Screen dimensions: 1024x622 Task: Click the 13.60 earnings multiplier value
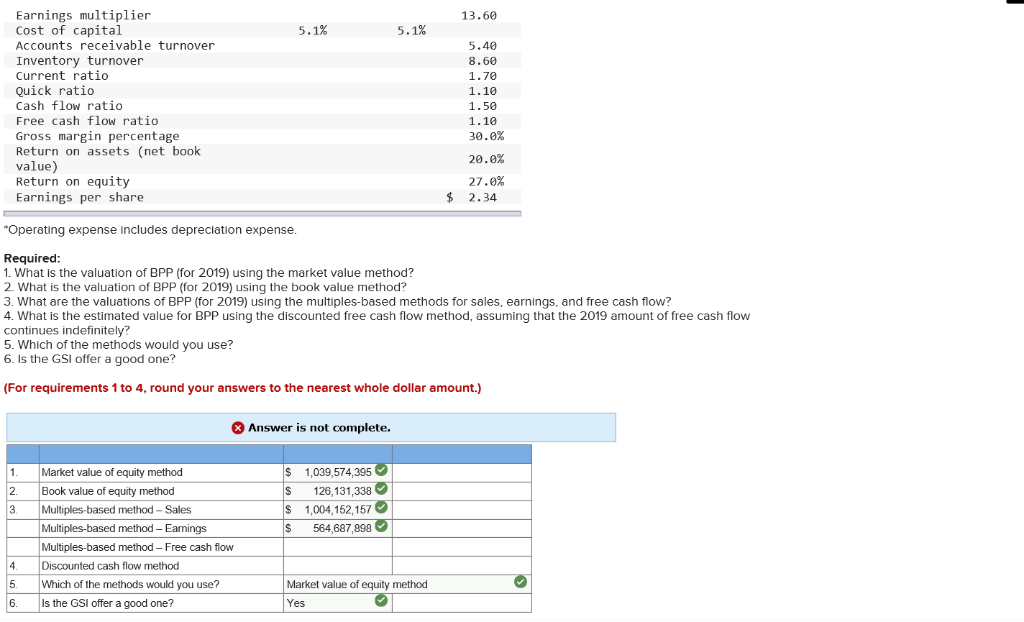479,15
